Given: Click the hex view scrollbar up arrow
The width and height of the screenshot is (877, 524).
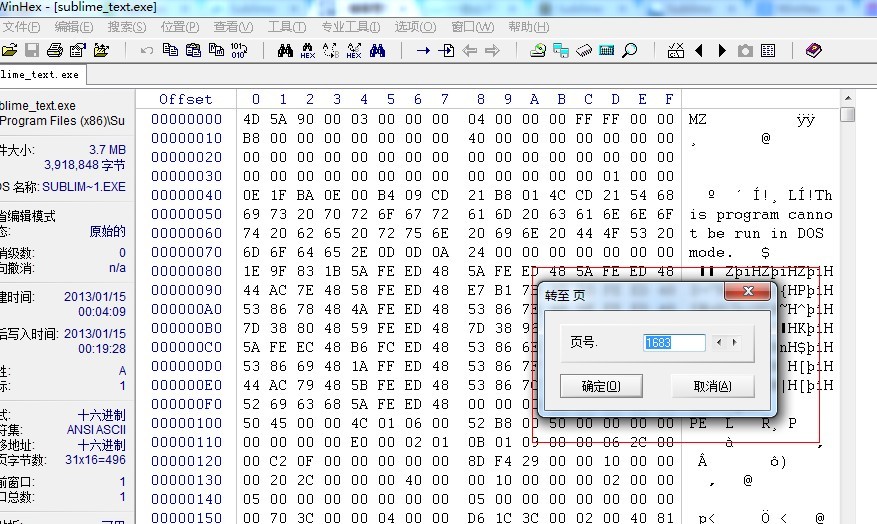Looking at the screenshot, I should click(x=848, y=98).
